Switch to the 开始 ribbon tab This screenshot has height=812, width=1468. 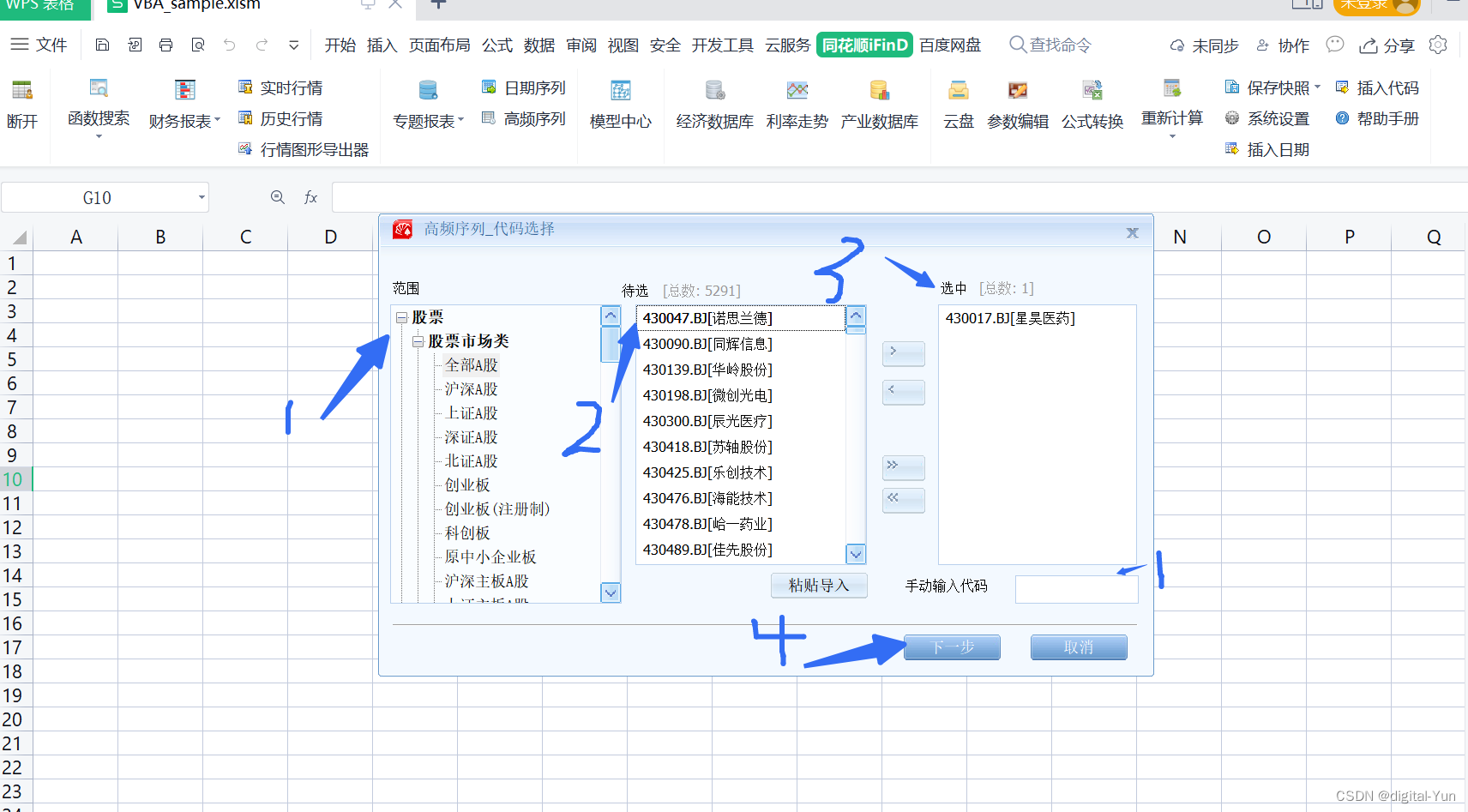click(x=340, y=45)
